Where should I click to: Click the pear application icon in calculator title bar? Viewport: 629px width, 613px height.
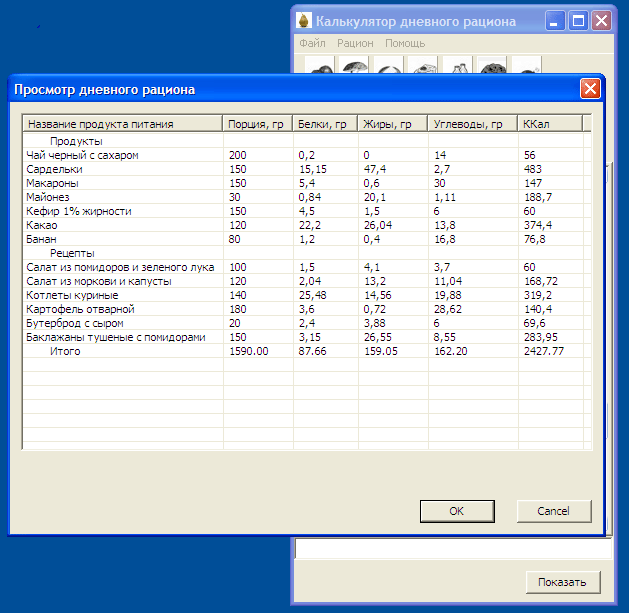point(304,20)
